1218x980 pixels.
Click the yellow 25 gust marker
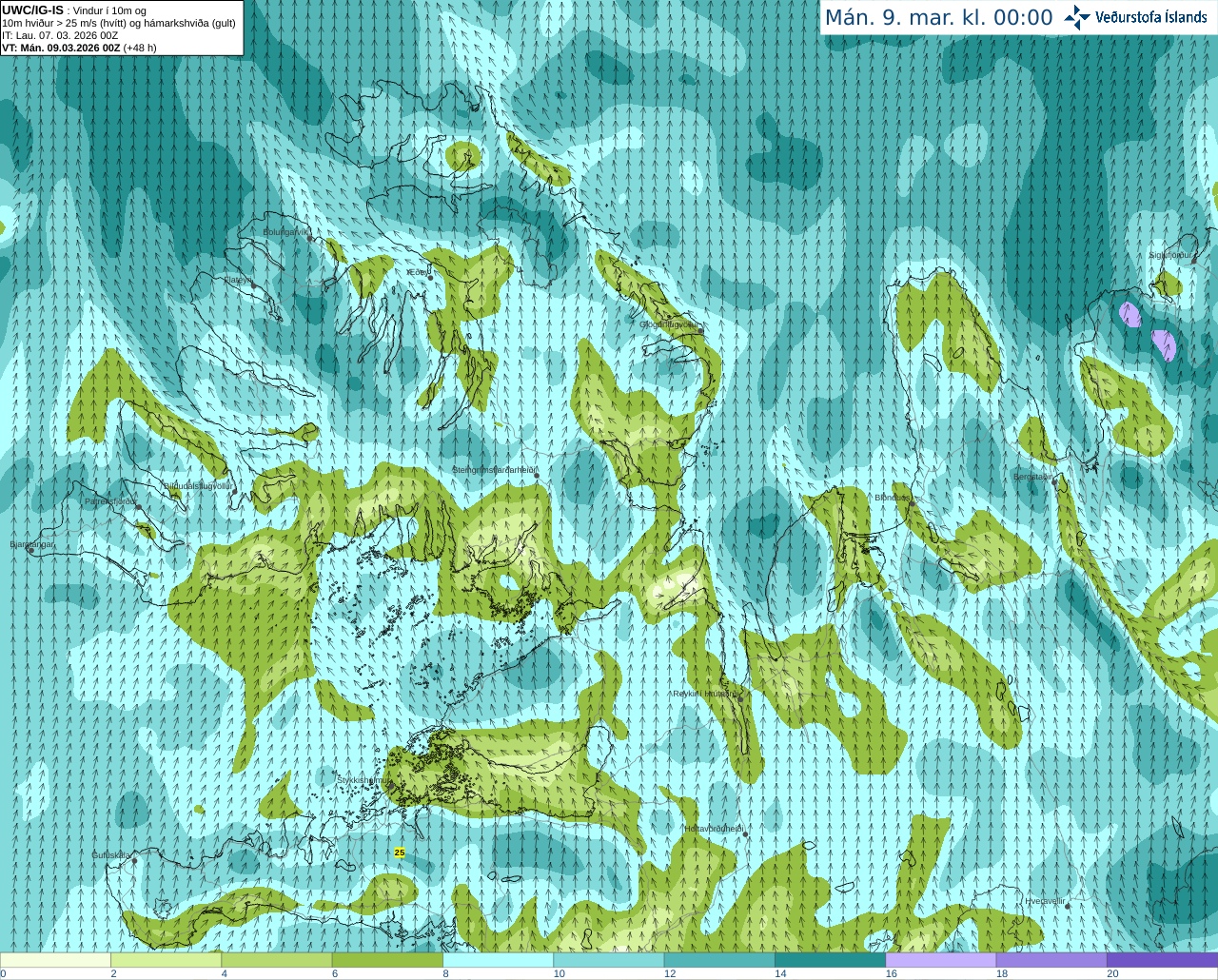coord(400,853)
